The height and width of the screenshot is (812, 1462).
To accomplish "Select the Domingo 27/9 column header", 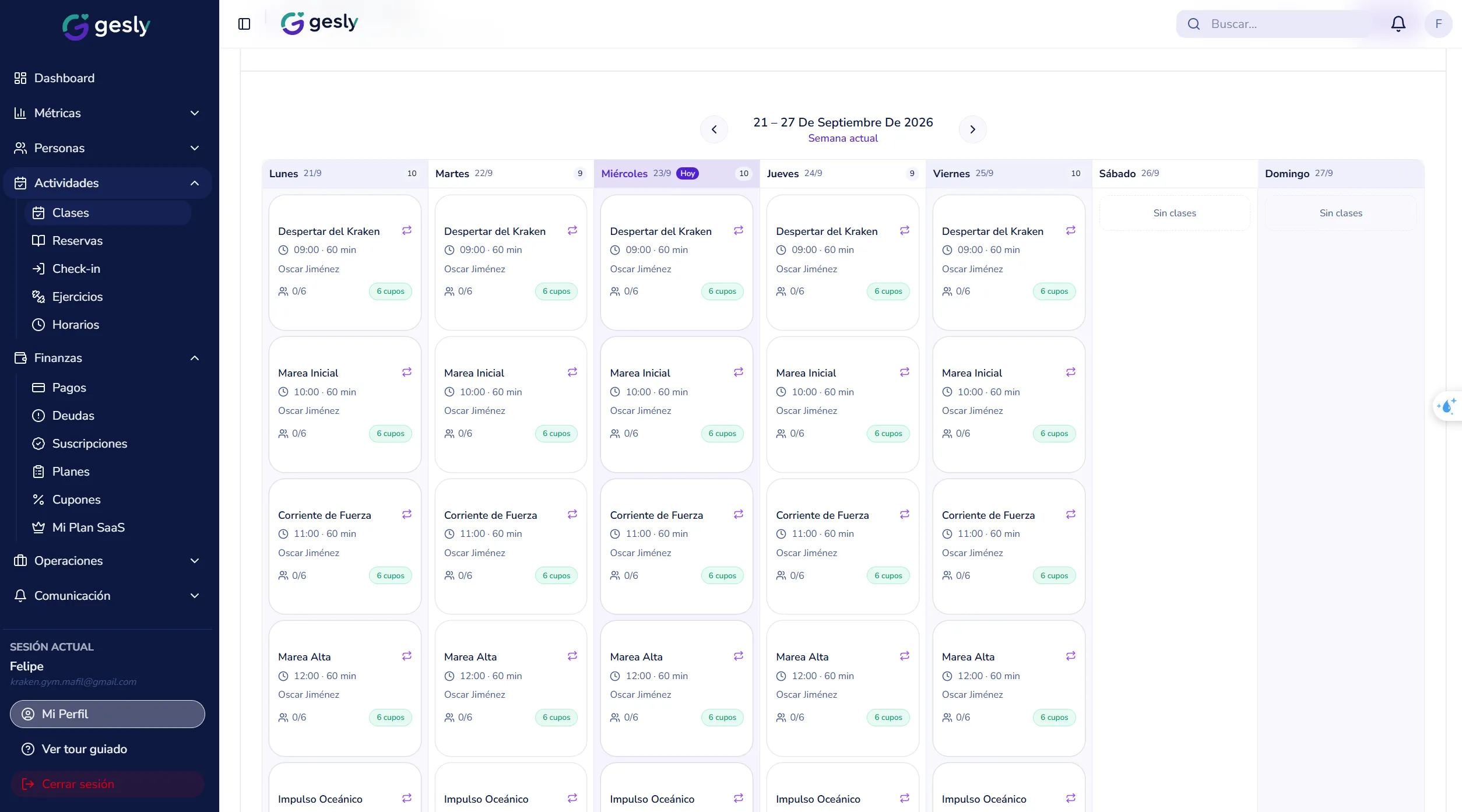I will pos(1341,174).
